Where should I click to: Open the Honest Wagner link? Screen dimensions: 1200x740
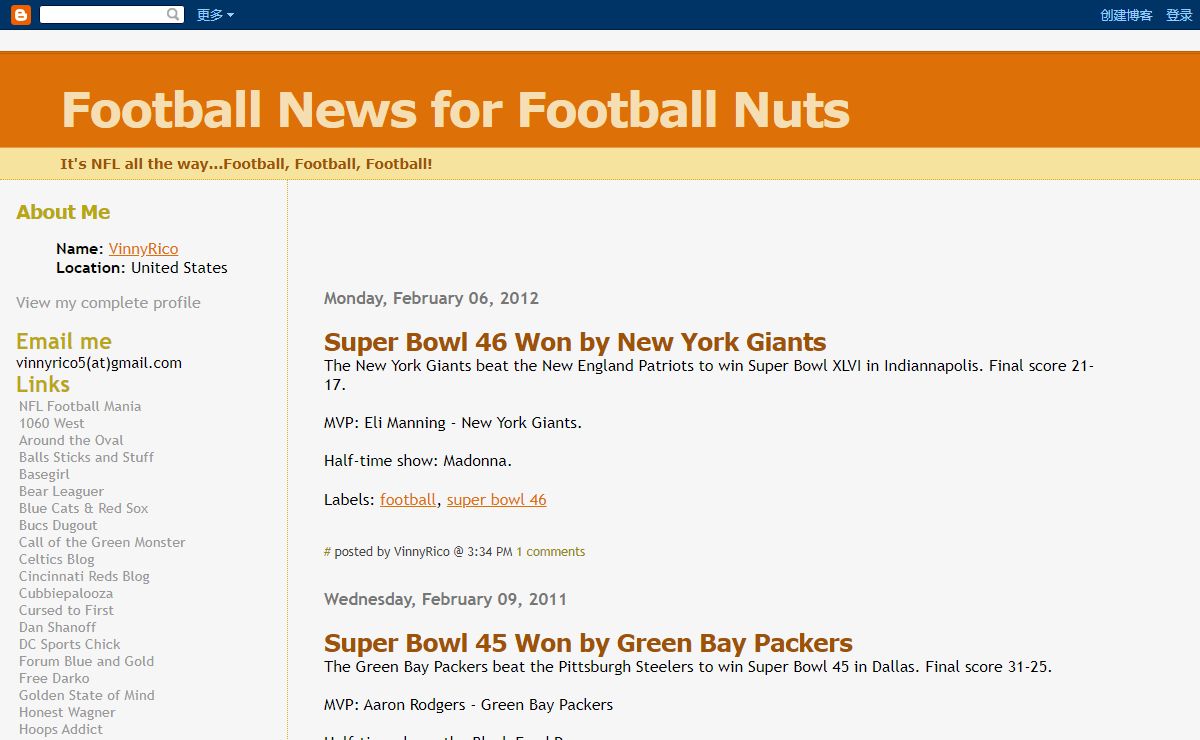click(x=67, y=712)
